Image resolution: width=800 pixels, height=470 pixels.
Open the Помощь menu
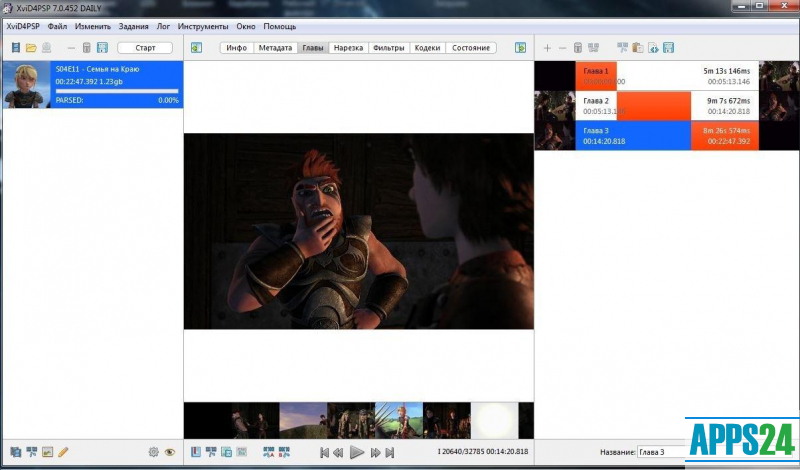click(x=280, y=26)
